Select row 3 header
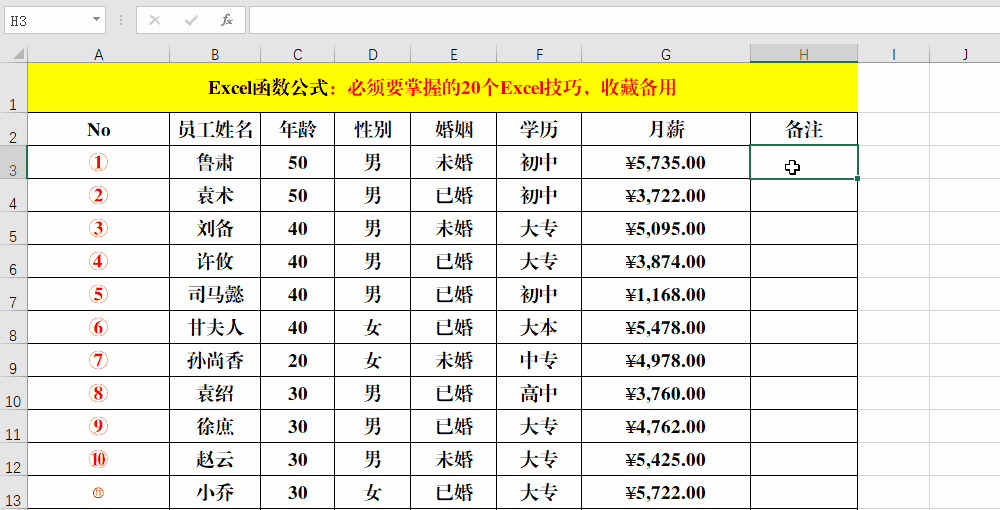This screenshot has height=510, width=1000. pyautogui.click(x=13, y=162)
